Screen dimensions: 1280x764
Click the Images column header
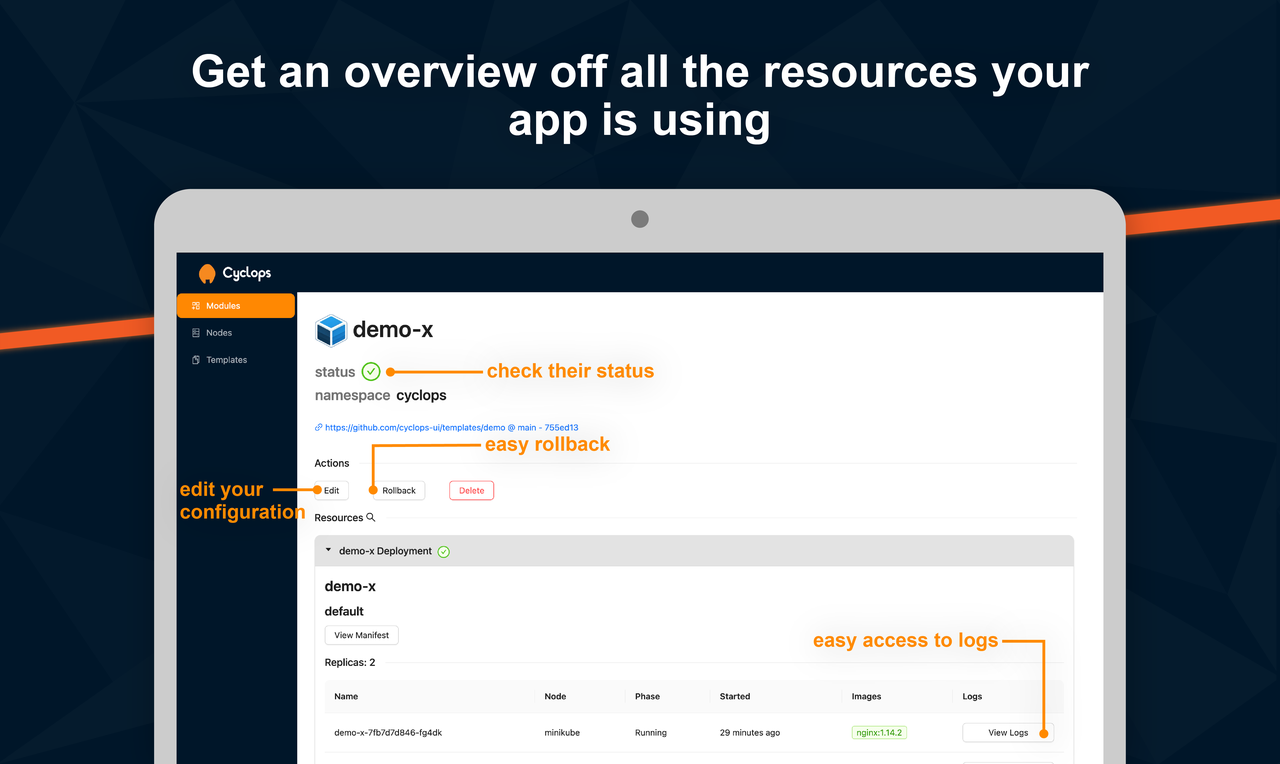coord(866,696)
